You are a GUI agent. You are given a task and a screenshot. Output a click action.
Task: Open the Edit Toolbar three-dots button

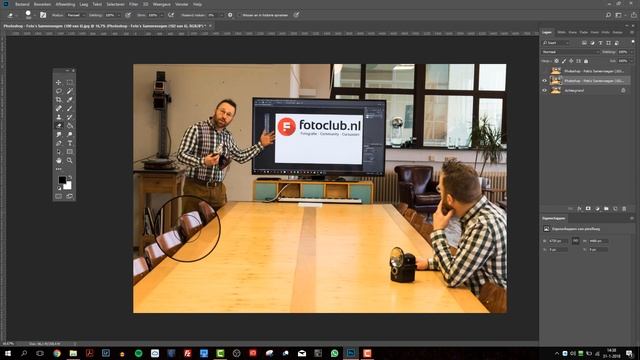pos(59,169)
